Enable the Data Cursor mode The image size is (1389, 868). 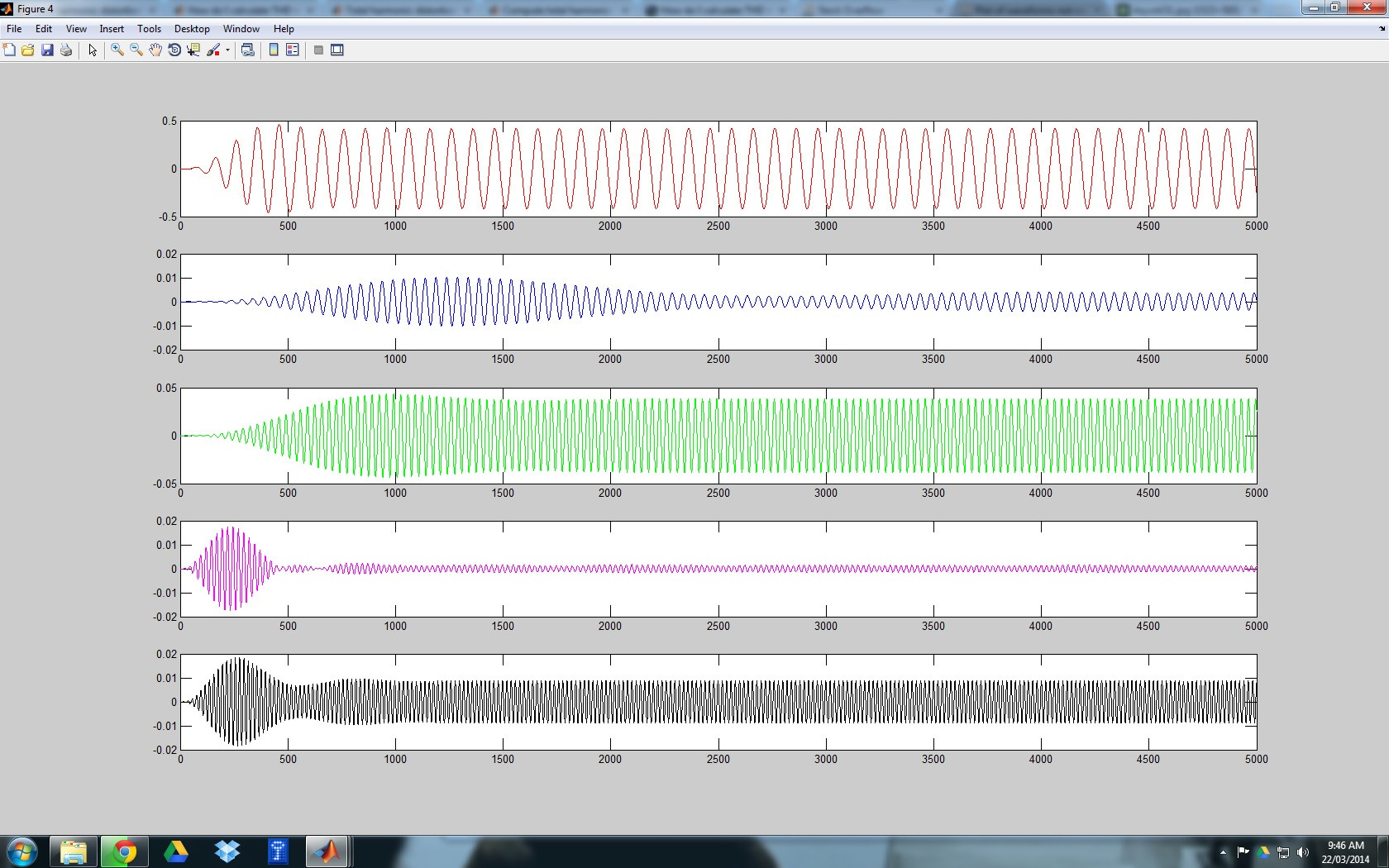[x=192, y=50]
